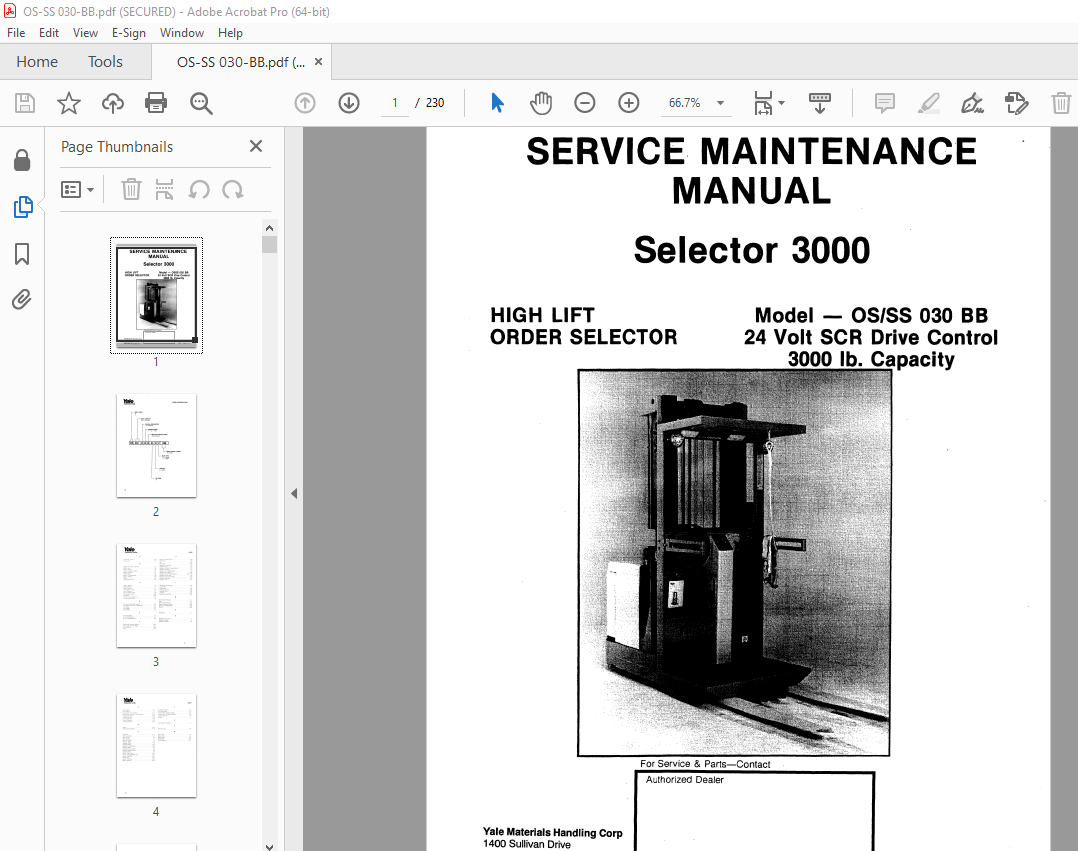Select page 1 thumbnail
This screenshot has height=851, width=1078.
tap(157, 296)
